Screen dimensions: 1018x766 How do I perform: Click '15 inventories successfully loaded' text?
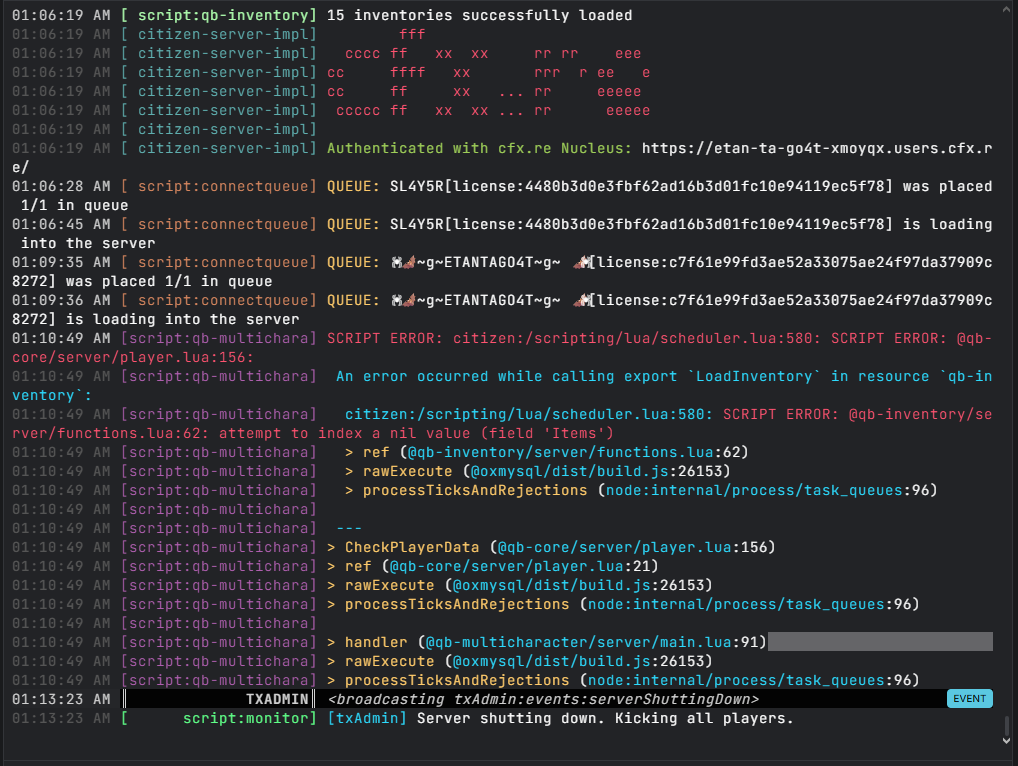479,15
